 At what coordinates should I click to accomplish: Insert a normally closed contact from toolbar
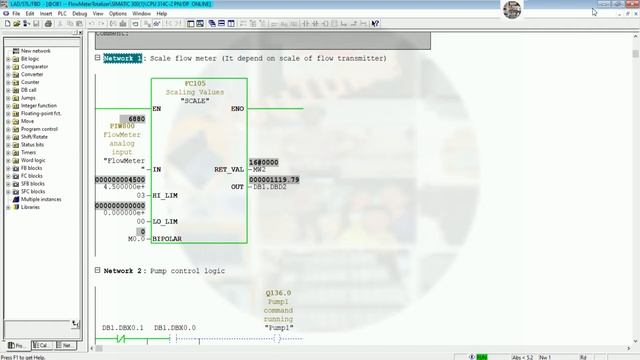coord(316,24)
